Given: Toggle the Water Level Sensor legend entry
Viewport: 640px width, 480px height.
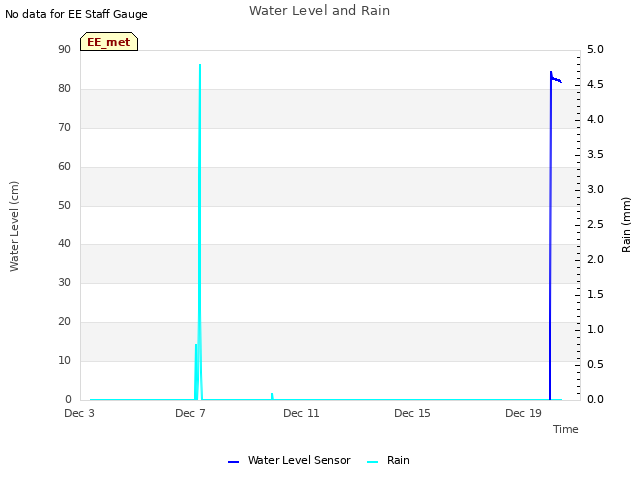Looking at the screenshot, I should (x=289, y=460).
